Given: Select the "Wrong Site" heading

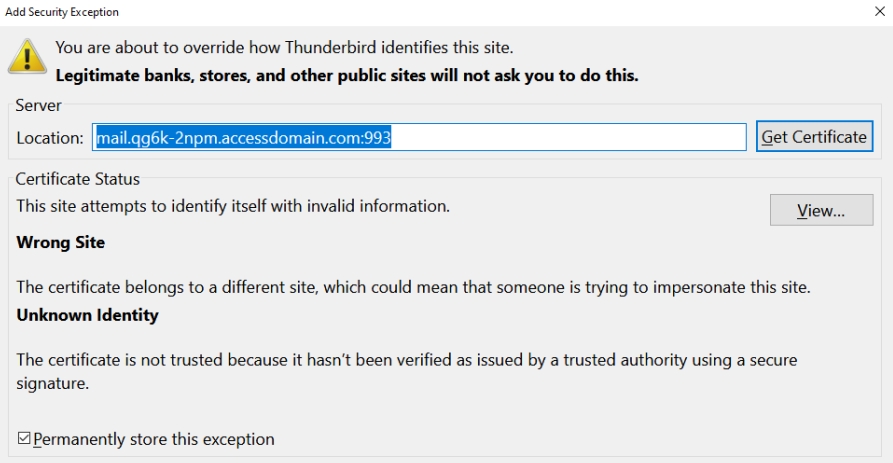Looking at the screenshot, I should [61, 242].
